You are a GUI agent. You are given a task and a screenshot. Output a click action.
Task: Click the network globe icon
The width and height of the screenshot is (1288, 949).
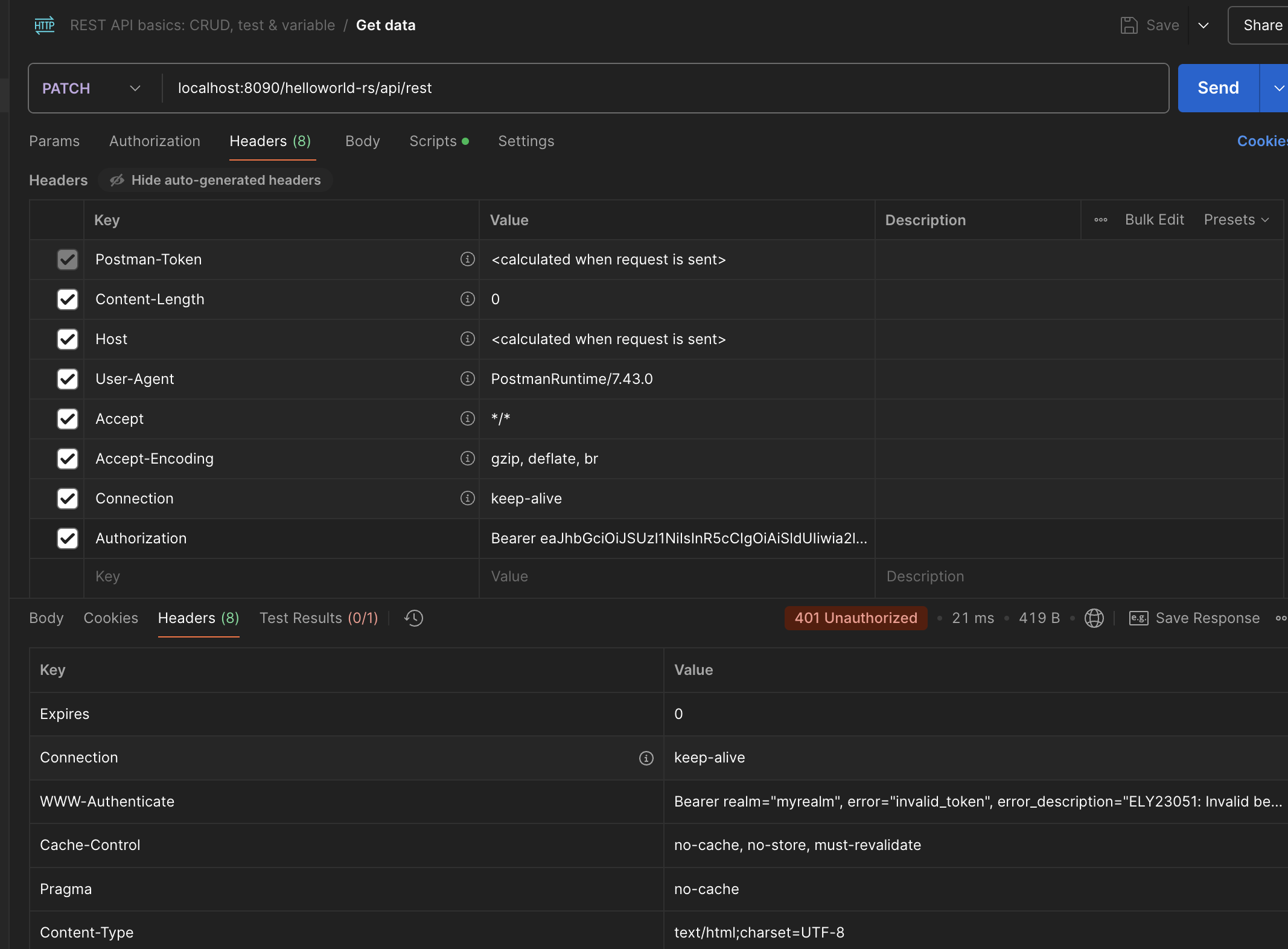click(x=1094, y=618)
